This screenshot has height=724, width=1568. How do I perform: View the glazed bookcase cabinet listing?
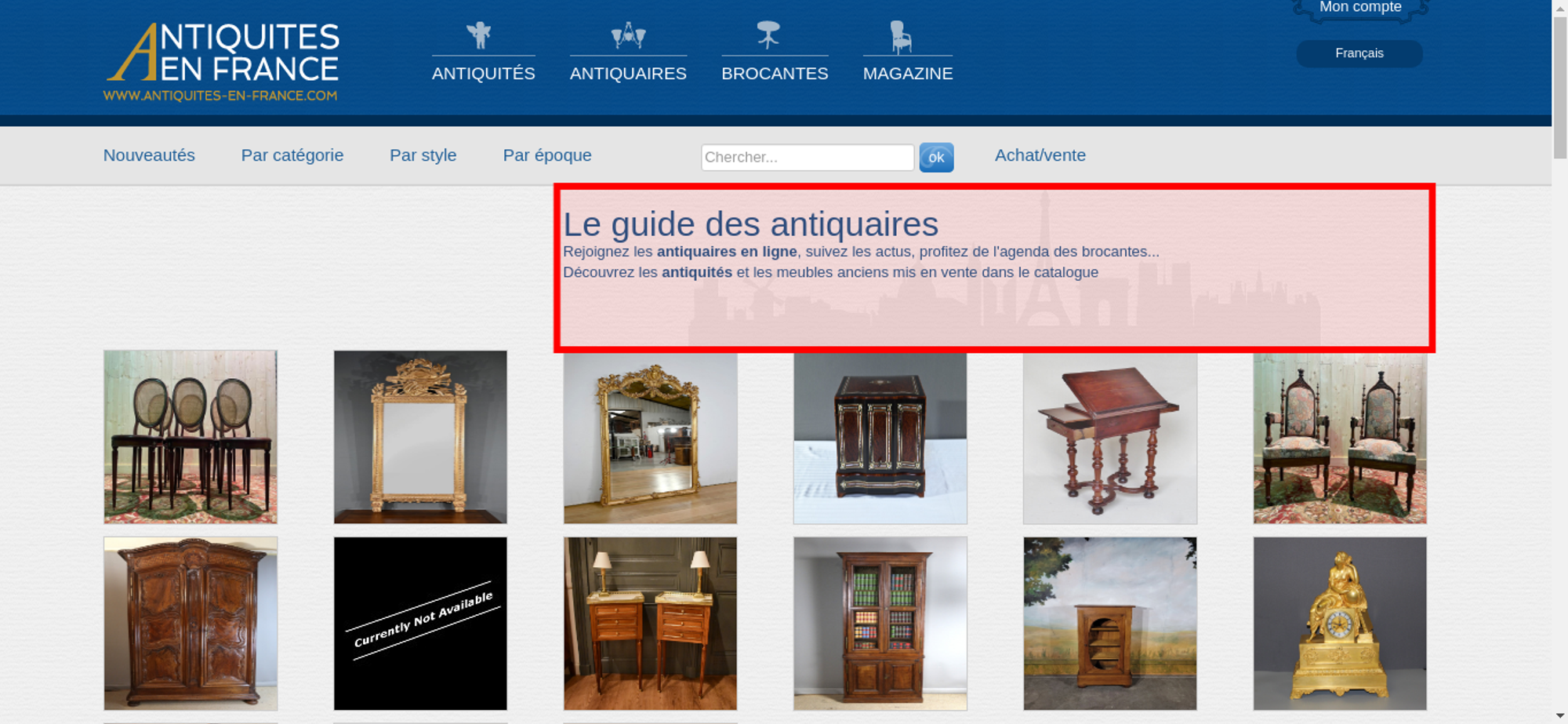pos(880,624)
